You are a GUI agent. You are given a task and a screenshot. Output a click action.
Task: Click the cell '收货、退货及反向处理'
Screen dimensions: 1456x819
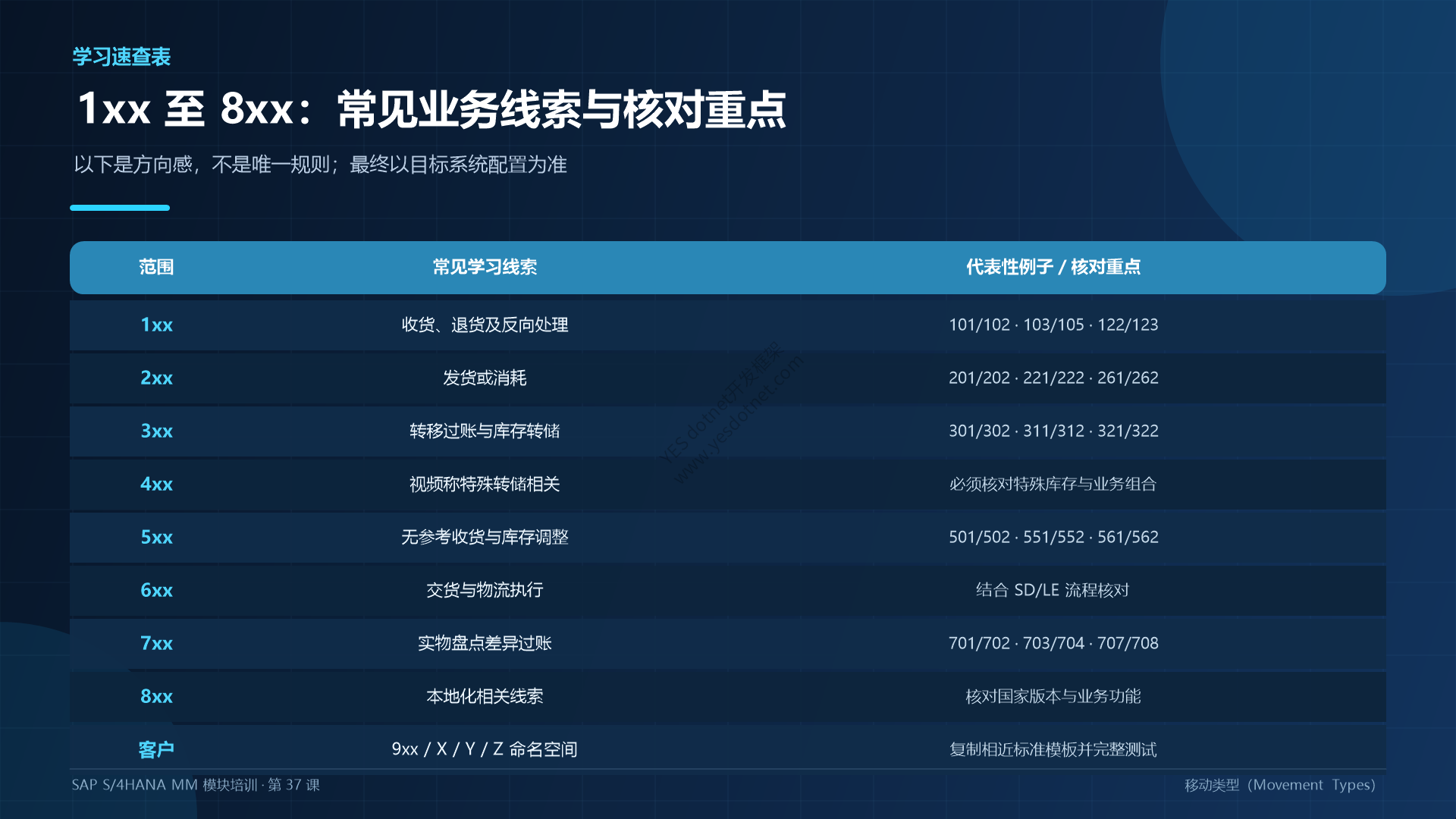point(485,325)
